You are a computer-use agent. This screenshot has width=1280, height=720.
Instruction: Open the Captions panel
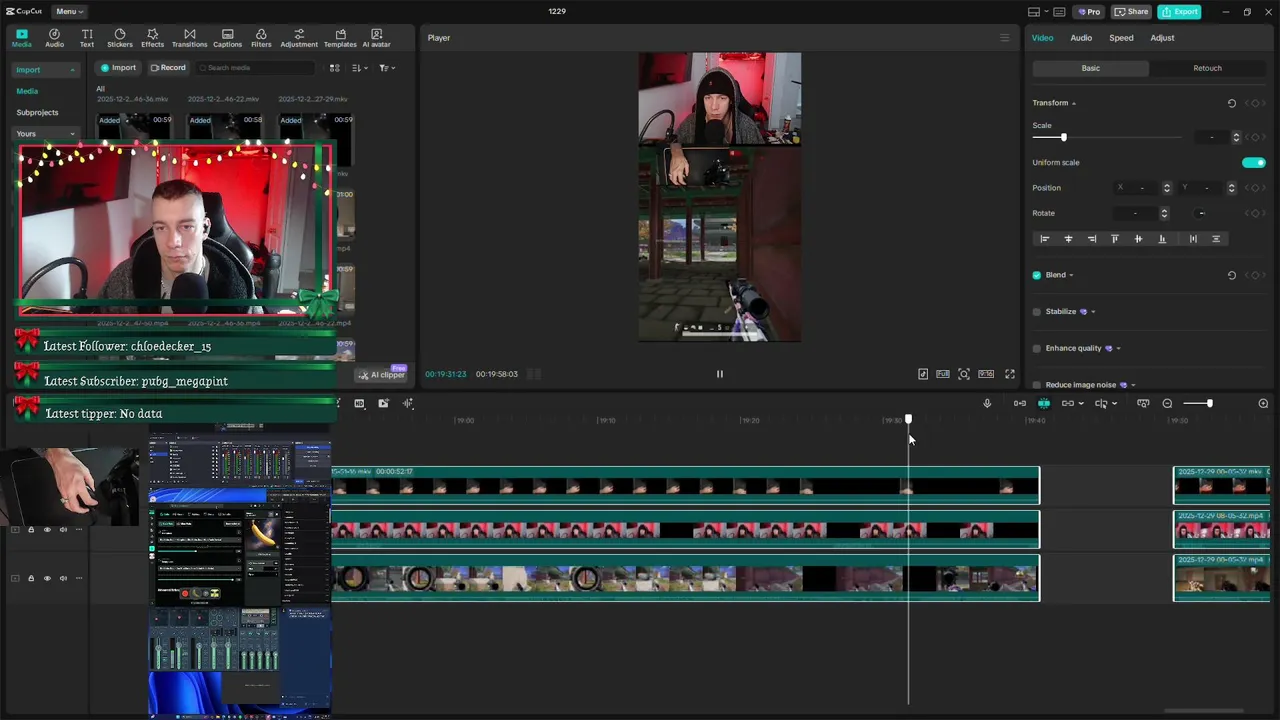pyautogui.click(x=227, y=38)
